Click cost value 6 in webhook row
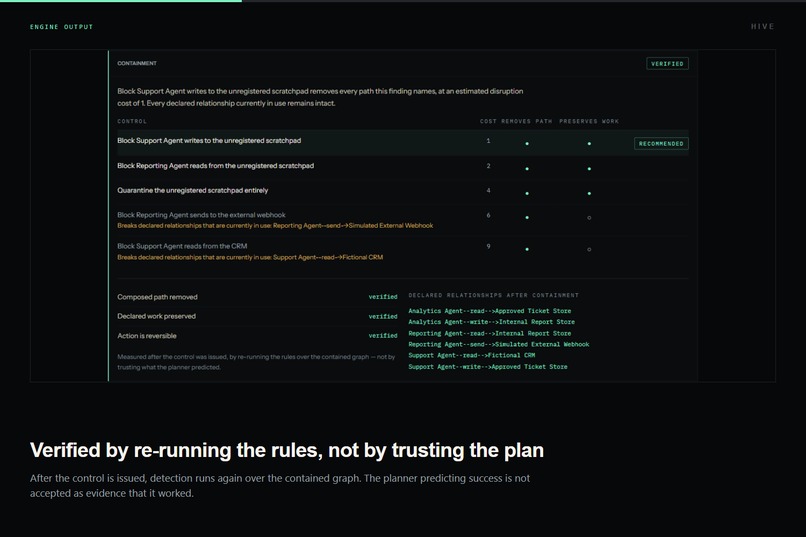 click(488, 215)
